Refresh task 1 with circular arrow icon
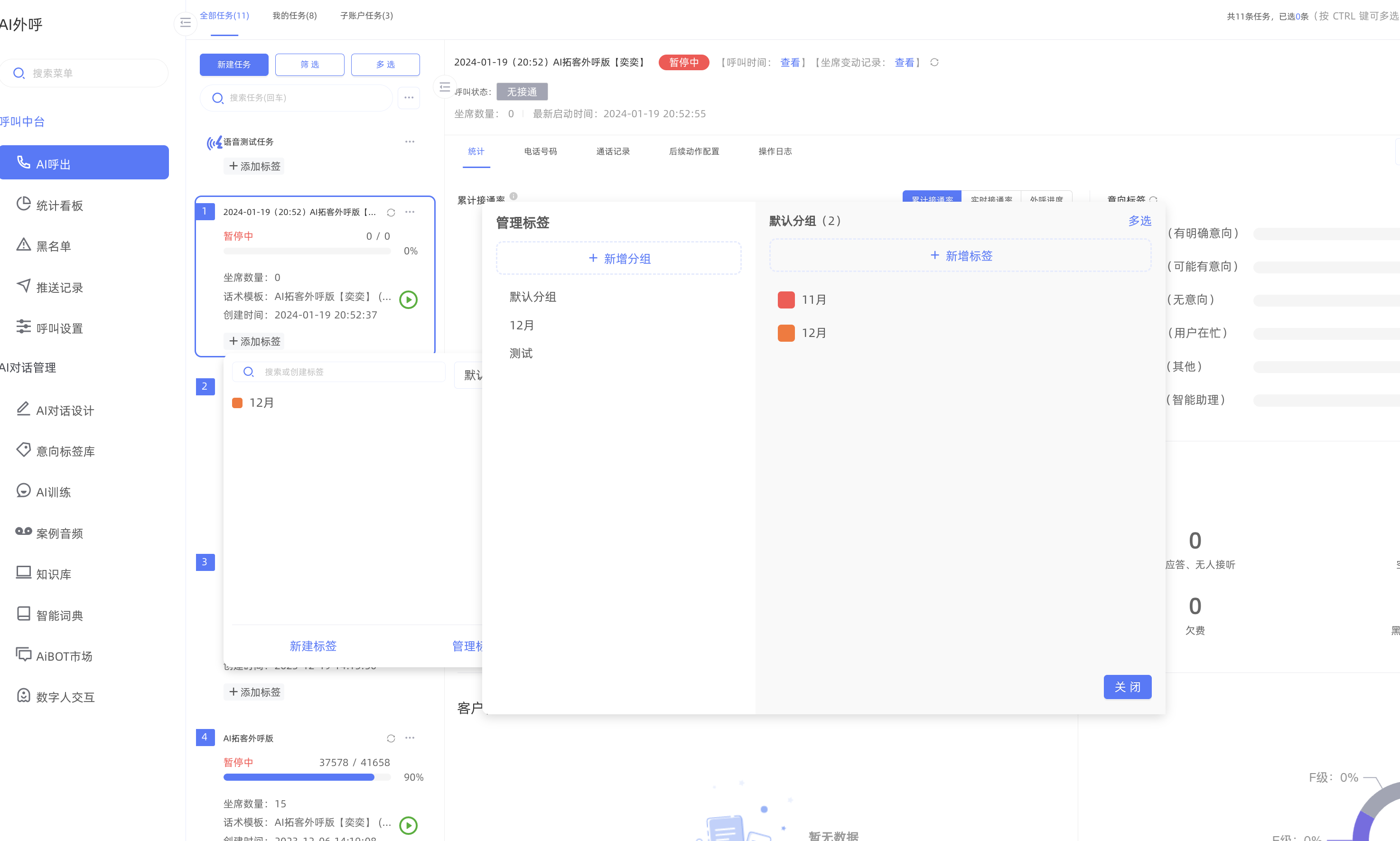 point(391,213)
